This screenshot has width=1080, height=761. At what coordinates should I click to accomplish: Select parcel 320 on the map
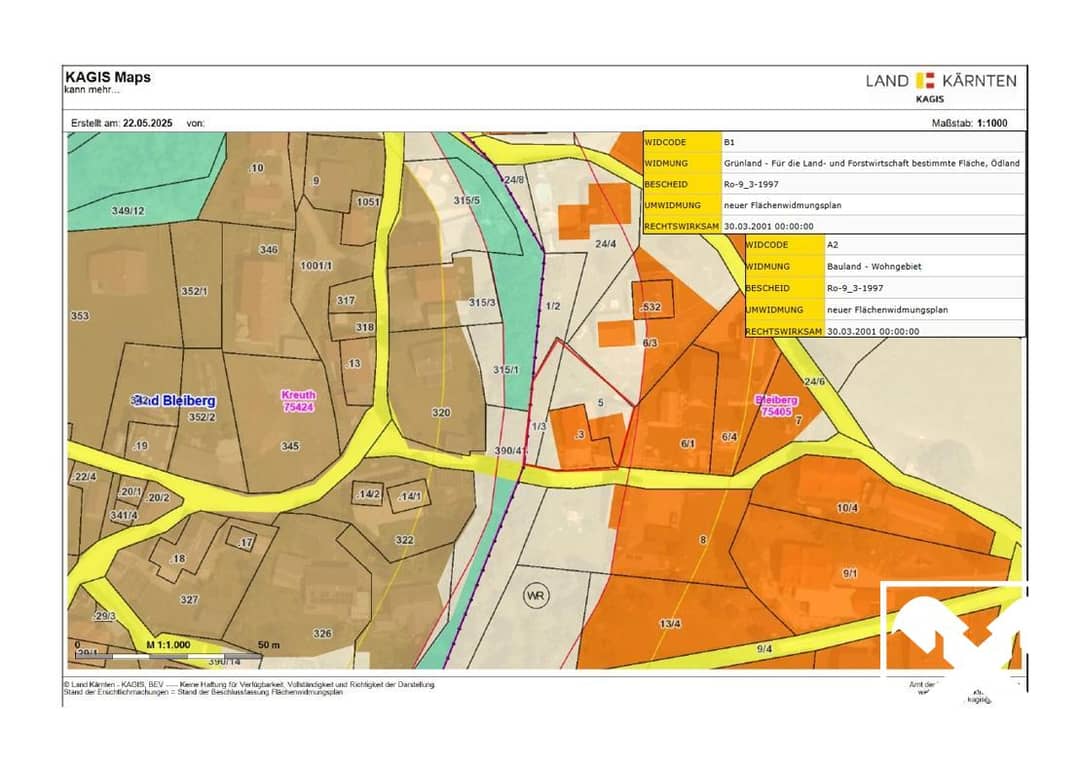coord(441,413)
